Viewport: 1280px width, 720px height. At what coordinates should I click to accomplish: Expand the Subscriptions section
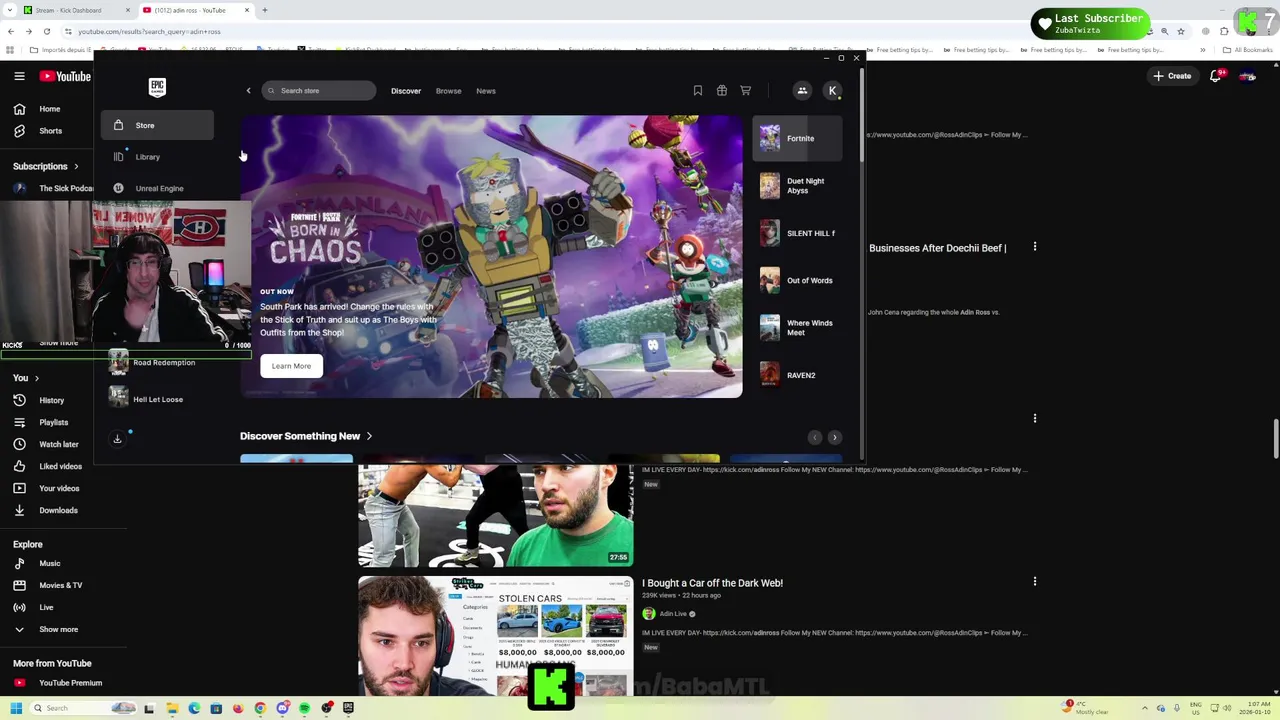click(46, 166)
